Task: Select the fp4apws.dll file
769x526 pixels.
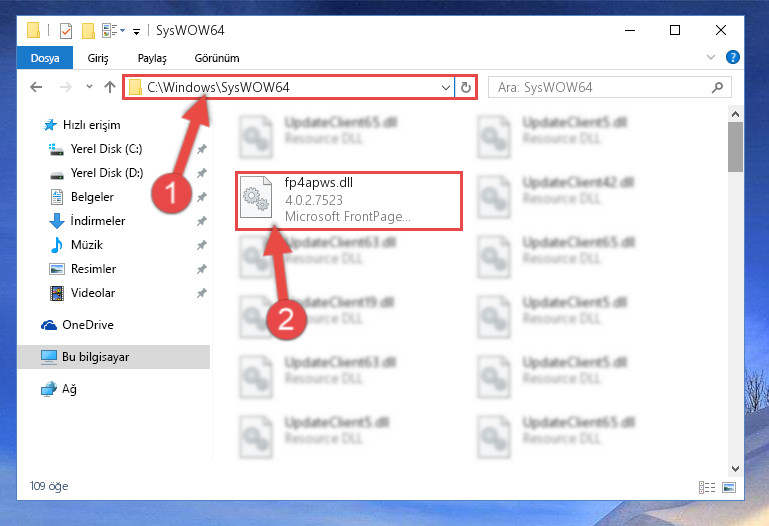Action: [349, 201]
